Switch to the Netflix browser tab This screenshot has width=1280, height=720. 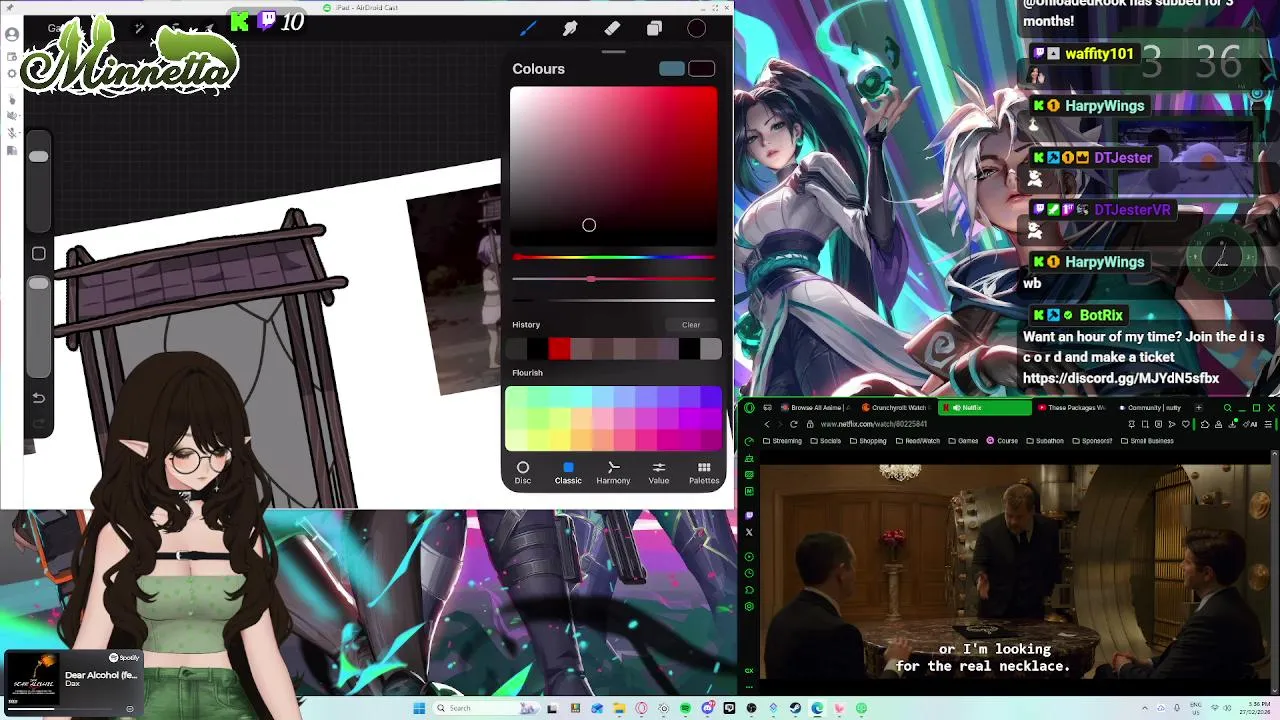[x=985, y=408]
